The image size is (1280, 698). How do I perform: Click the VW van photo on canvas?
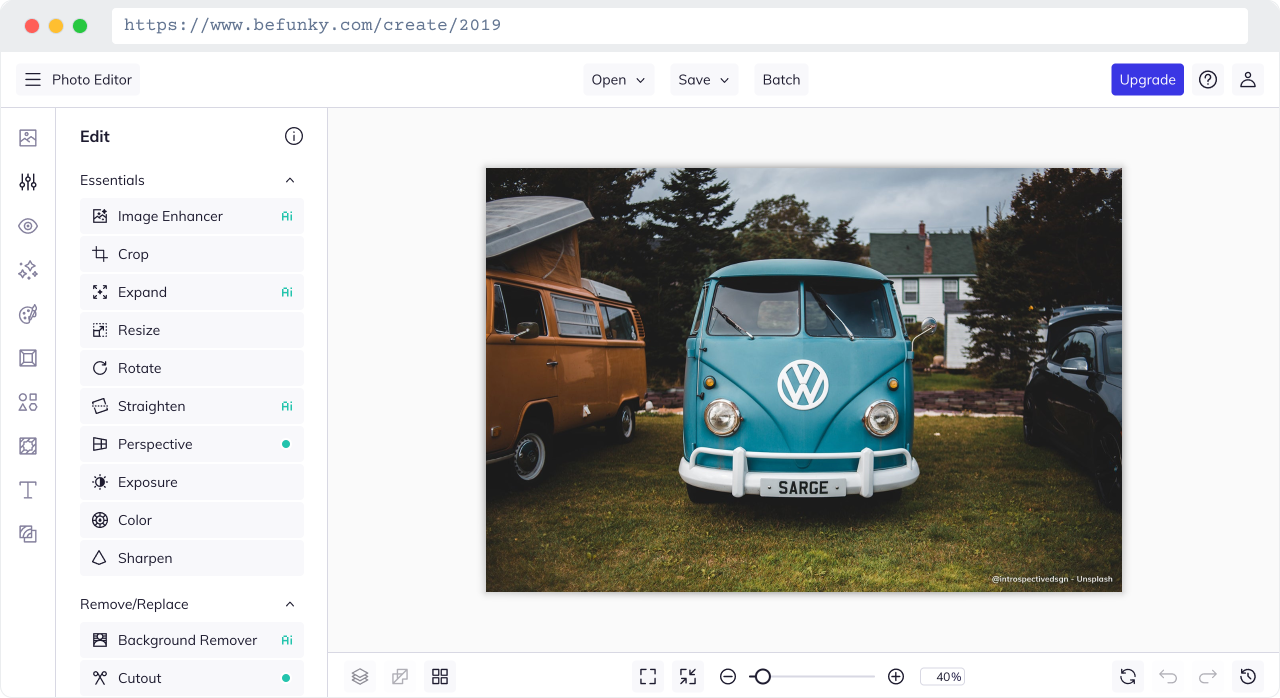point(804,380)
